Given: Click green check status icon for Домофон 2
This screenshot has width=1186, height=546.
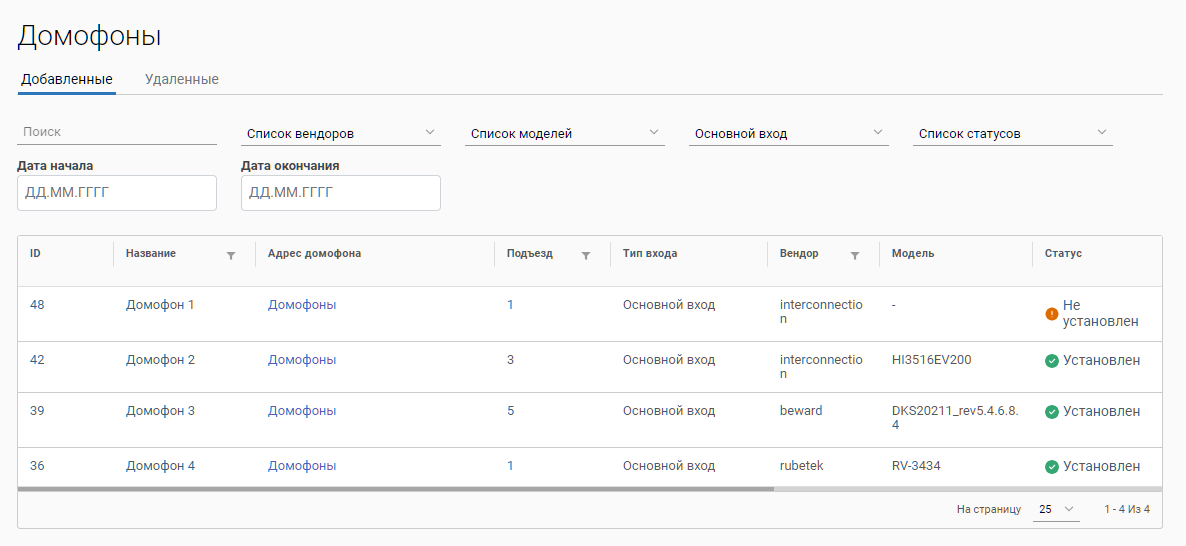Looking at the screenshot, I should [x=1052, y=361].
